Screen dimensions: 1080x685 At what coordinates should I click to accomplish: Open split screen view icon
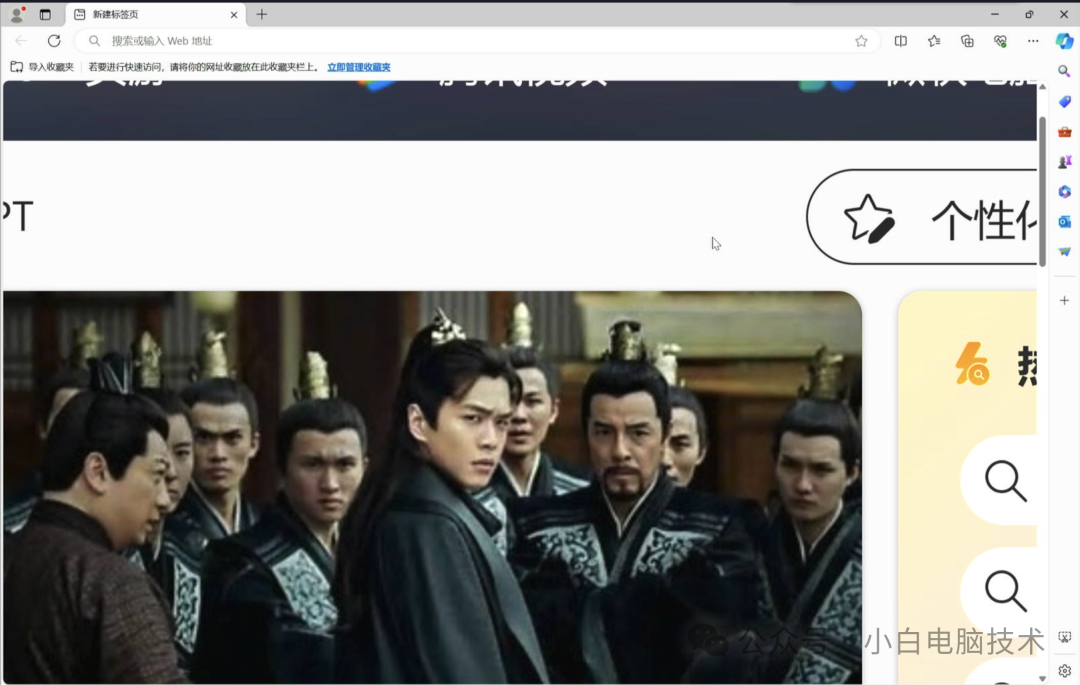coord(900,41)
